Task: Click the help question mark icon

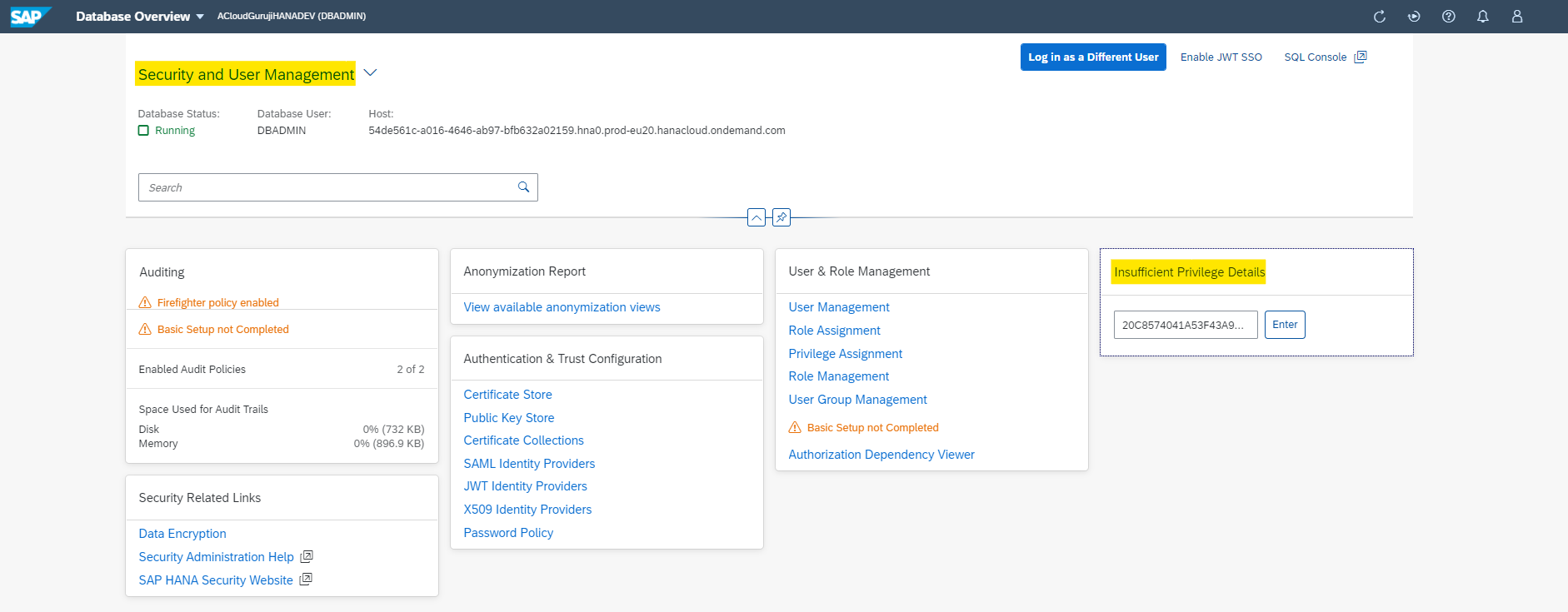Action: click(1448, 17)
